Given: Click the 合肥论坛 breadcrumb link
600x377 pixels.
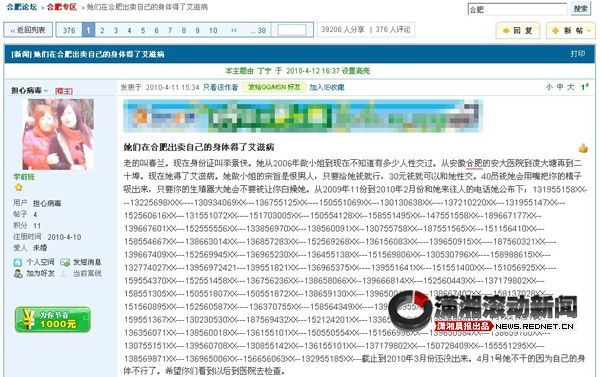Looking at the screenshot, I should pyautogui.click(x=22, y=7).
